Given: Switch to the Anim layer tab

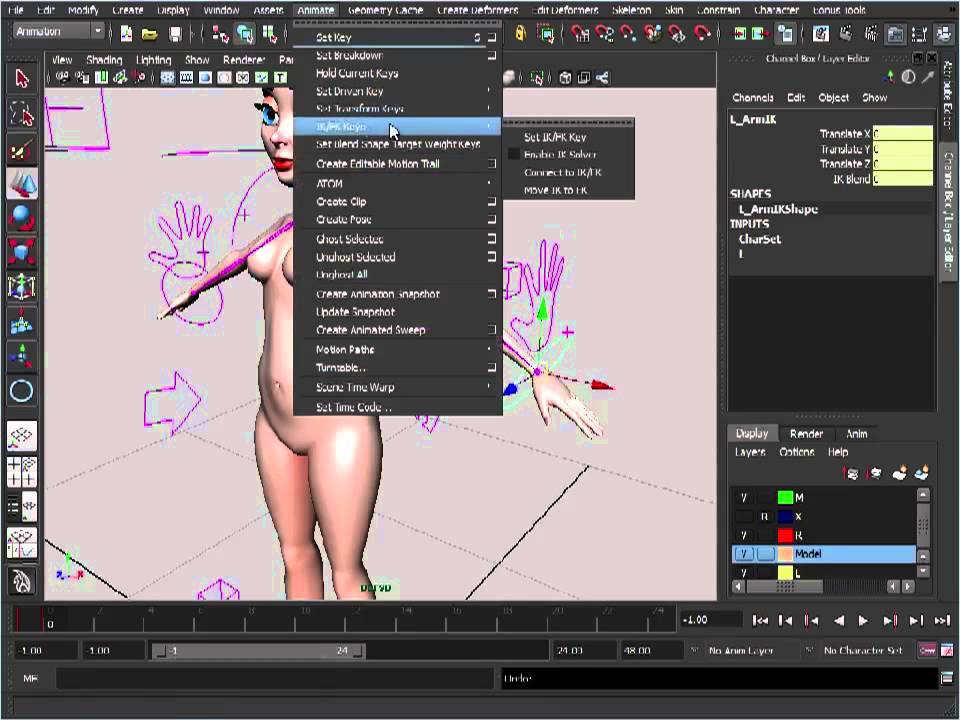Looking at the screenshot, I should [857, 433].
